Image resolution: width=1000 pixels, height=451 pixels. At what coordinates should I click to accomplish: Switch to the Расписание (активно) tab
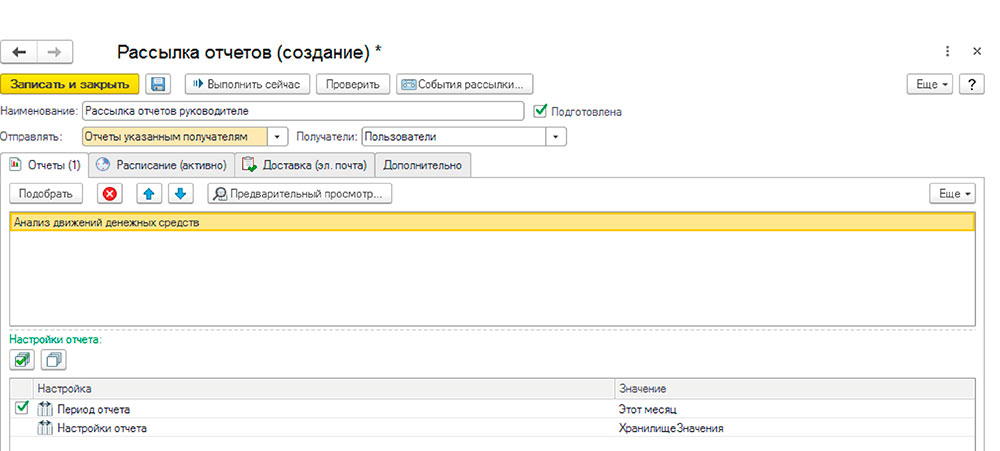pos(160,165)
